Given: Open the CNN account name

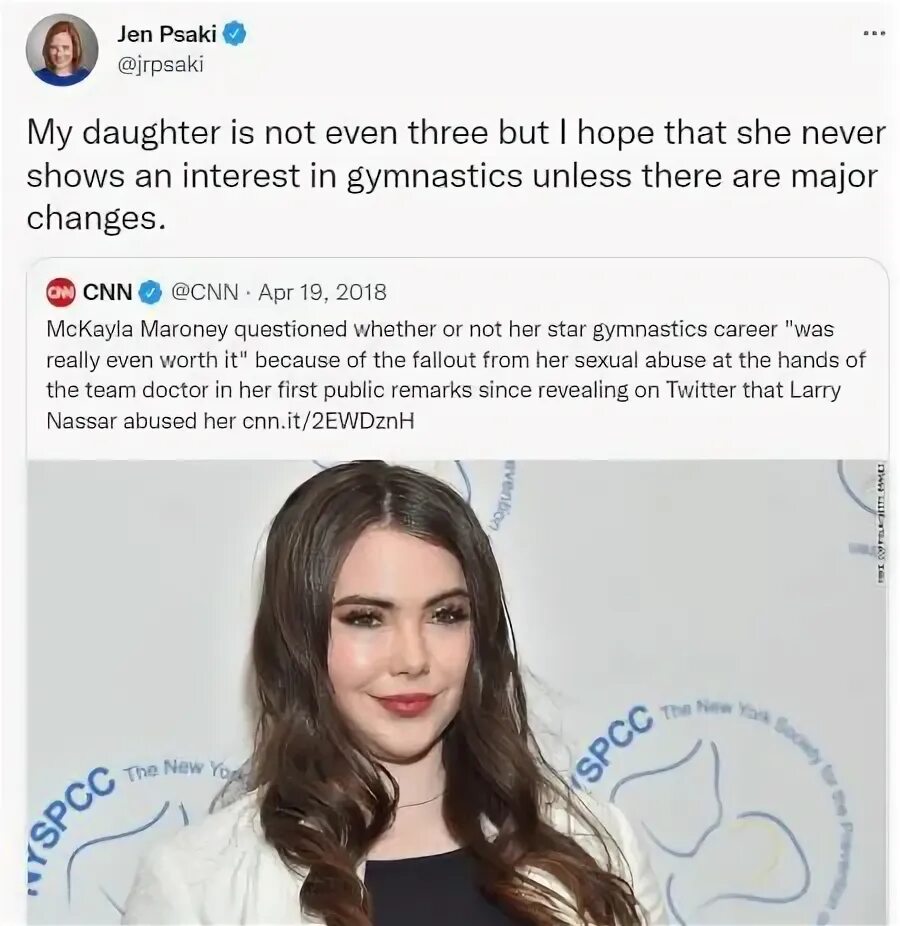Looking at the screenshot, I should click(107, 292).
